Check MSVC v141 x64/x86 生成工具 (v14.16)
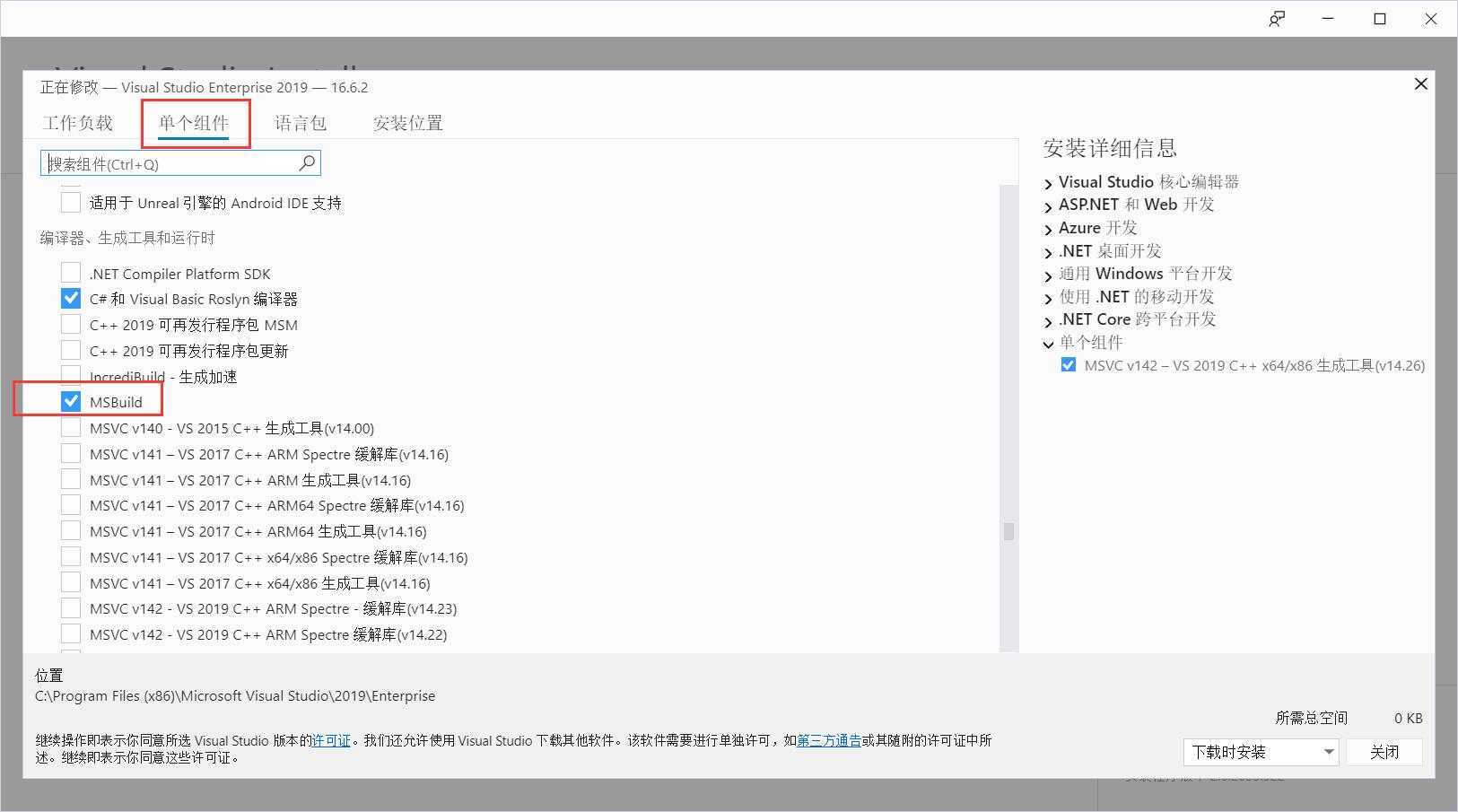This screenshot has height=812, width=1458. click(71, 582)
